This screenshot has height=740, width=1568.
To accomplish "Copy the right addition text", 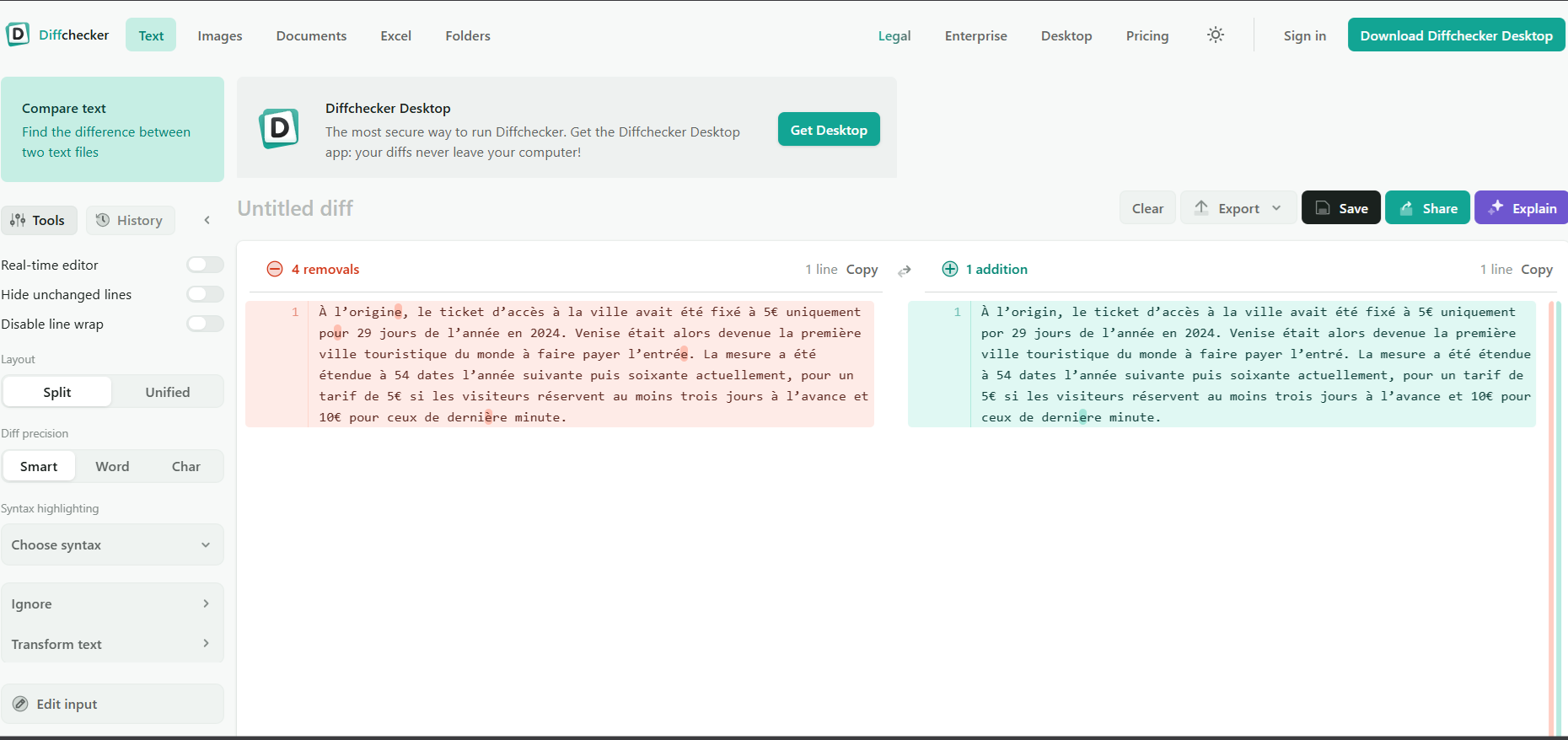I will click(1537, 269).
